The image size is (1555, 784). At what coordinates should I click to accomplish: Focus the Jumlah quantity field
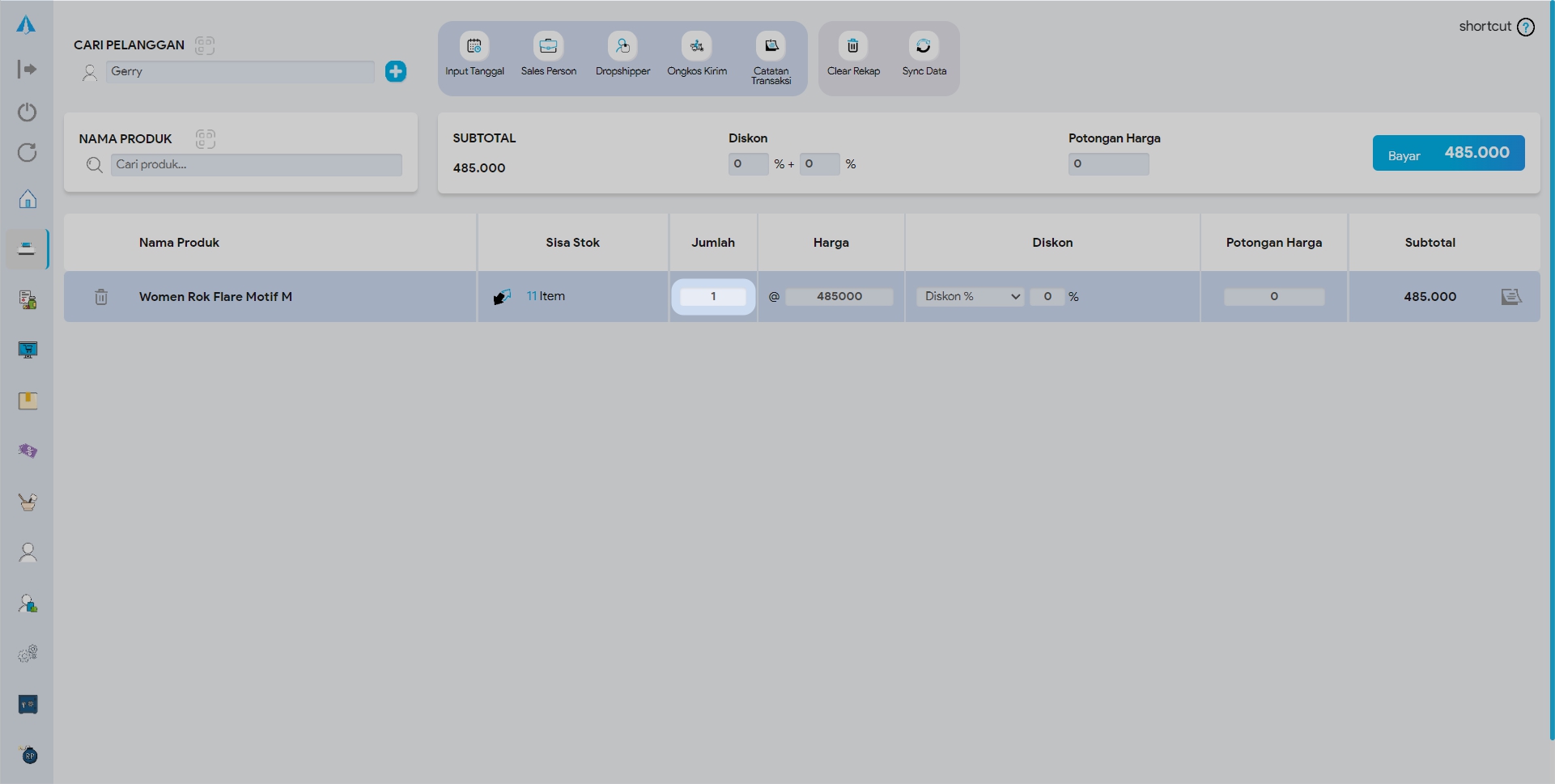tap(713, 297)
